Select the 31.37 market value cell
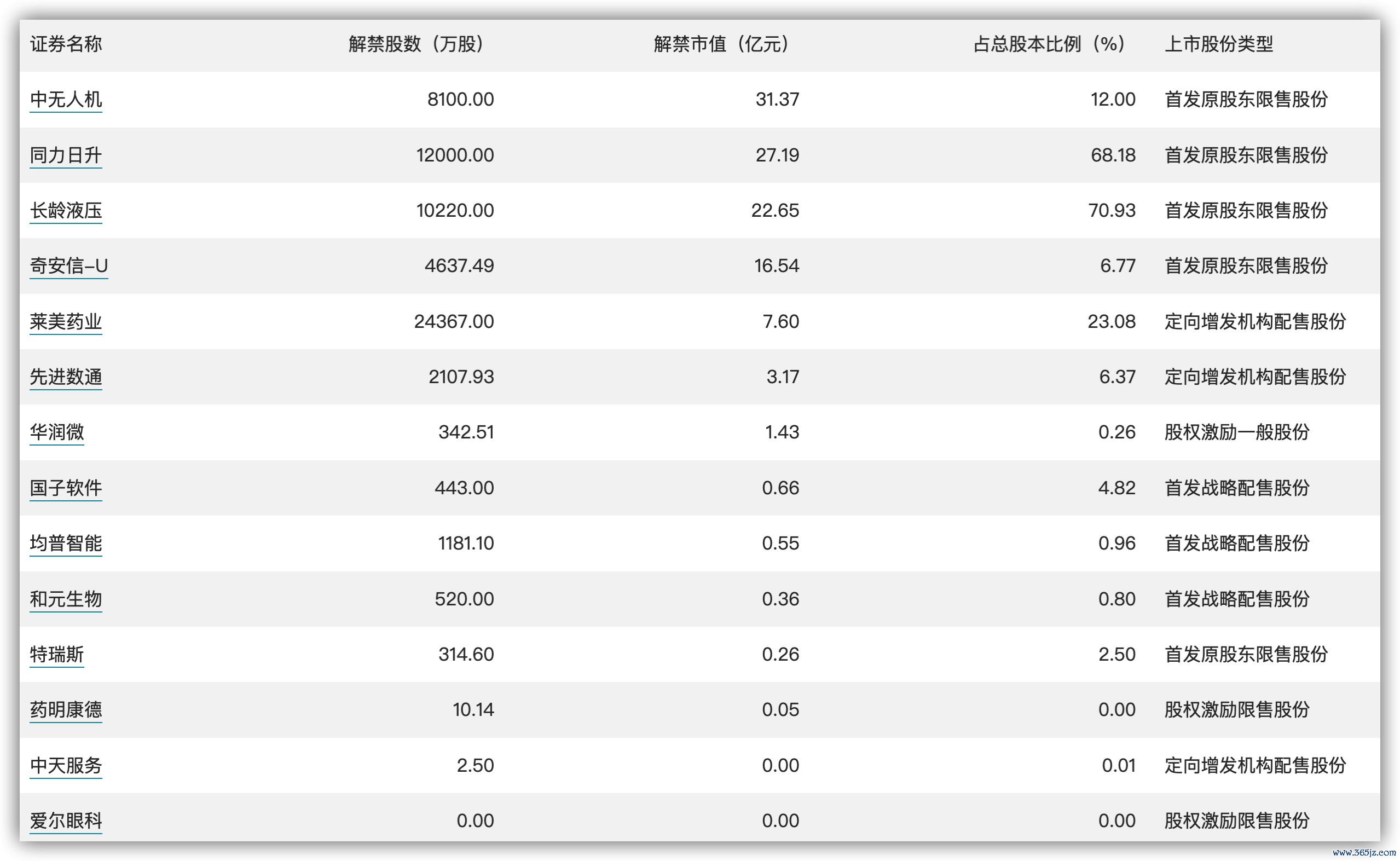 click(777, 100)
